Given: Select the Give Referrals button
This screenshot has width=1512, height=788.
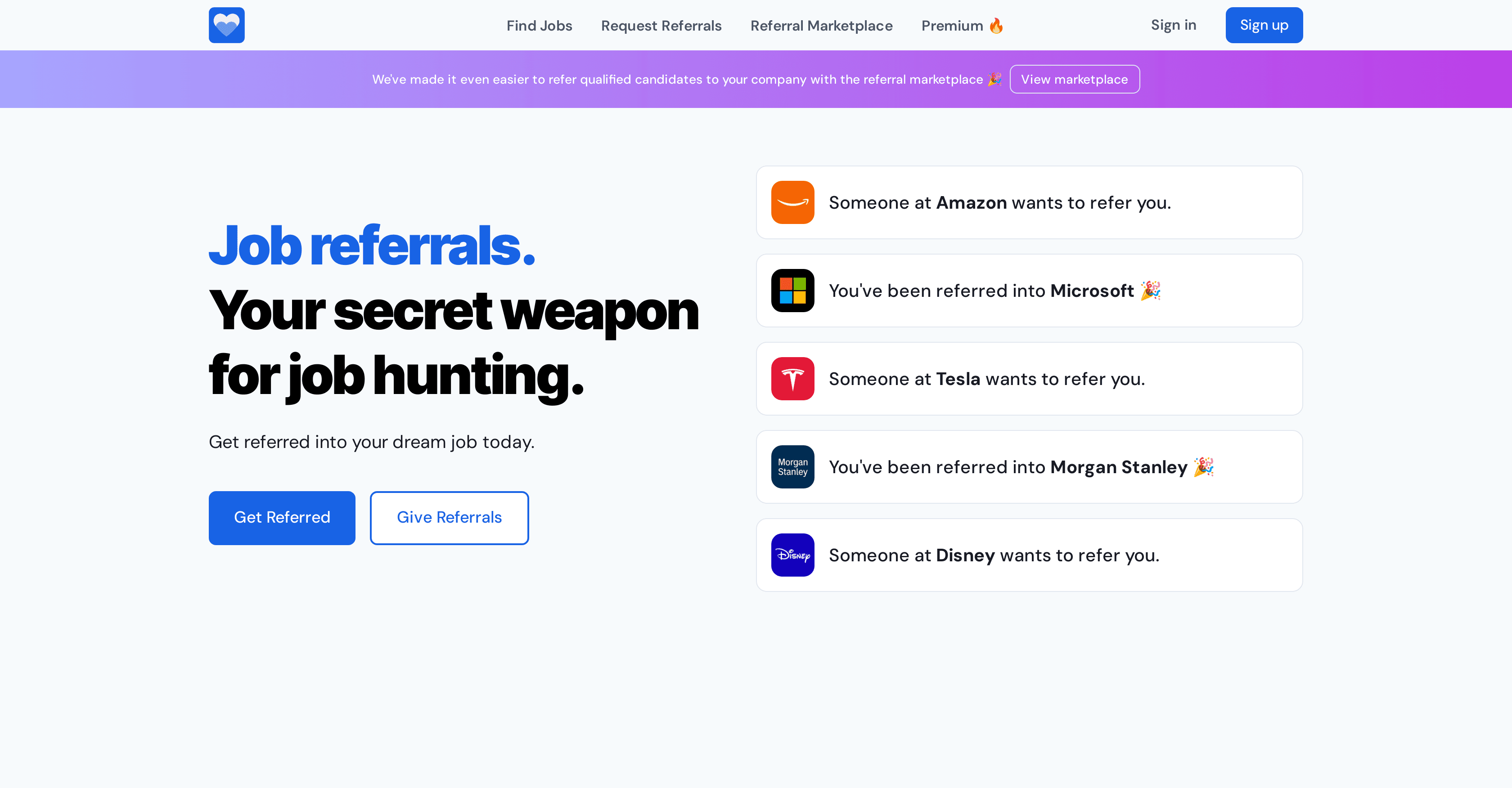Looking at the screenshot, I should 449,518.
